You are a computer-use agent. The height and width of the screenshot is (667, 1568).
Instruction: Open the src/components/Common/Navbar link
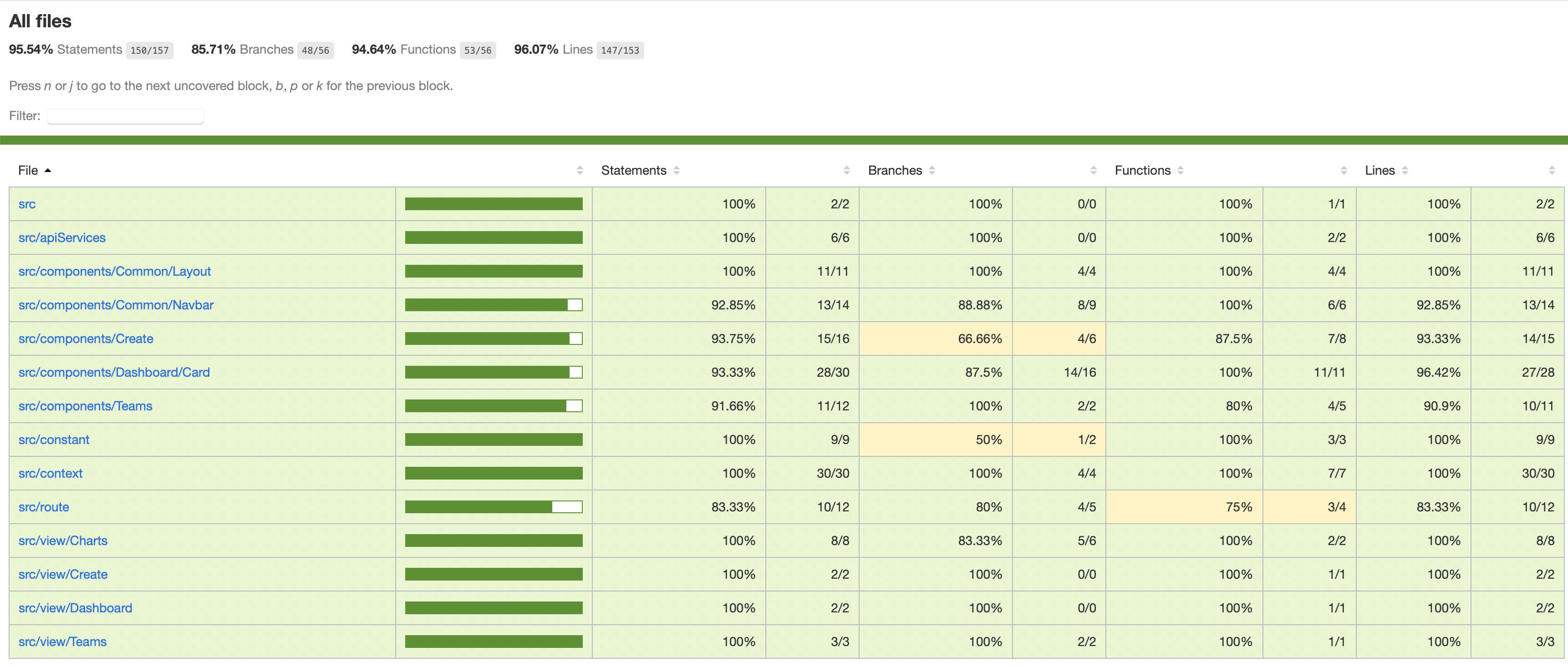point(116,305)
